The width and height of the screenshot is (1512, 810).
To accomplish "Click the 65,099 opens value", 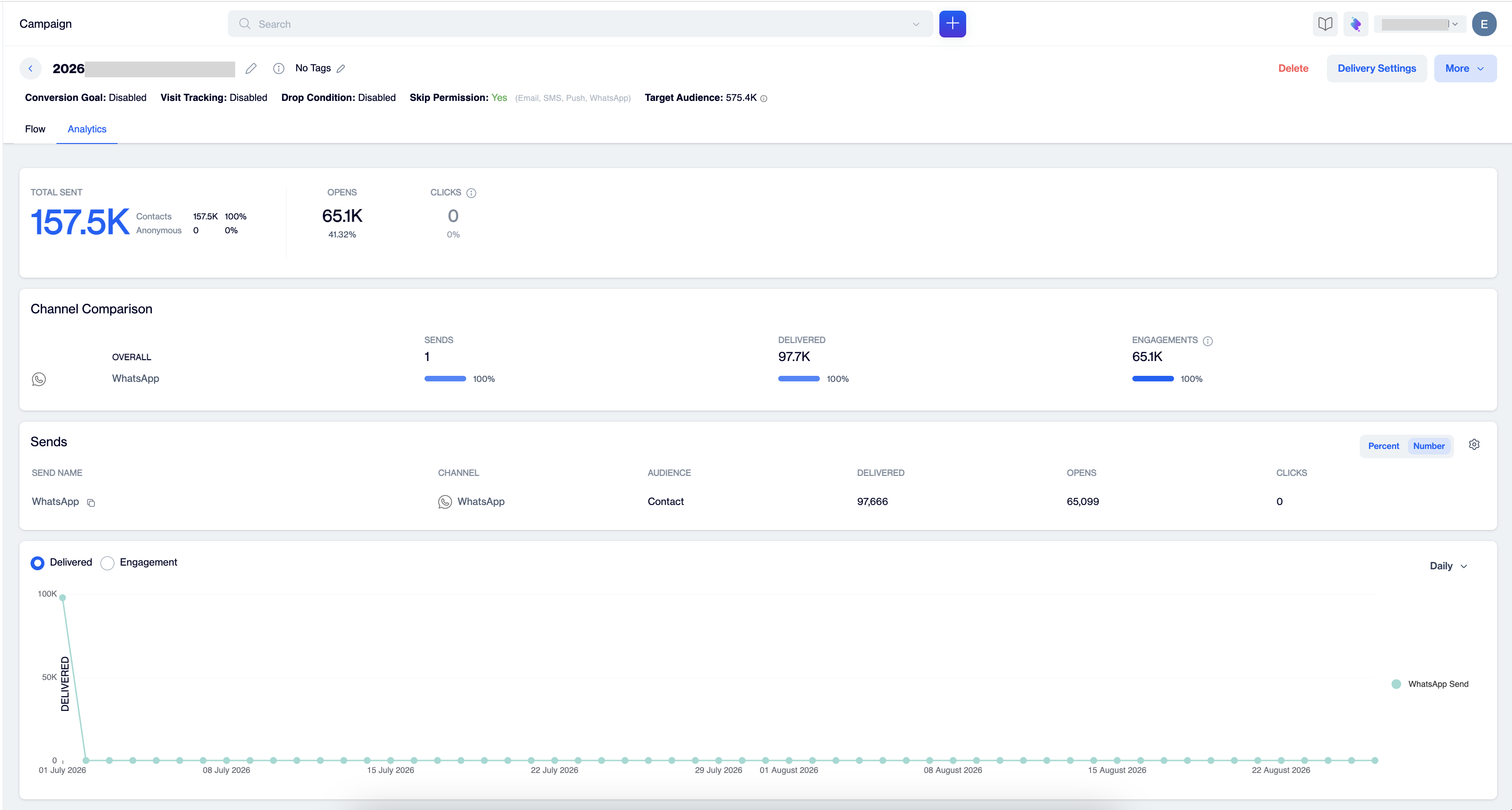I will [1082, 502].
